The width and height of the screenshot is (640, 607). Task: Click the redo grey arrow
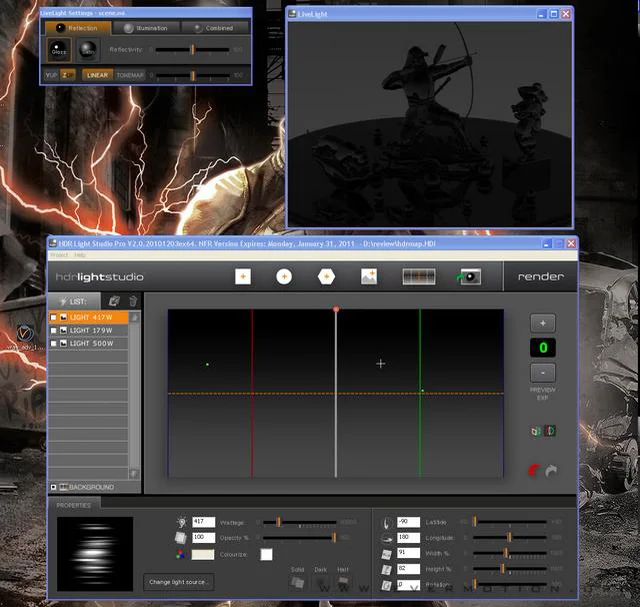click(x=551, y=471)
